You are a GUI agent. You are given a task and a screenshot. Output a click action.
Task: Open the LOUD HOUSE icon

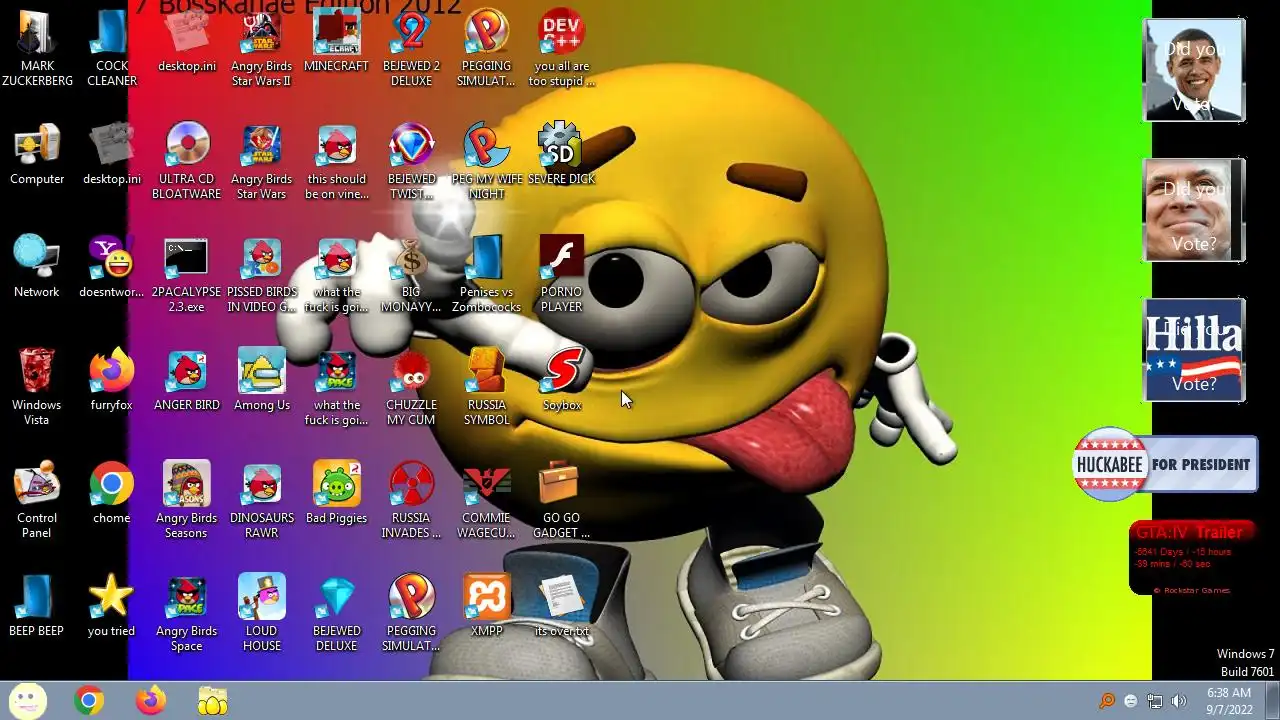click(262, 613)
